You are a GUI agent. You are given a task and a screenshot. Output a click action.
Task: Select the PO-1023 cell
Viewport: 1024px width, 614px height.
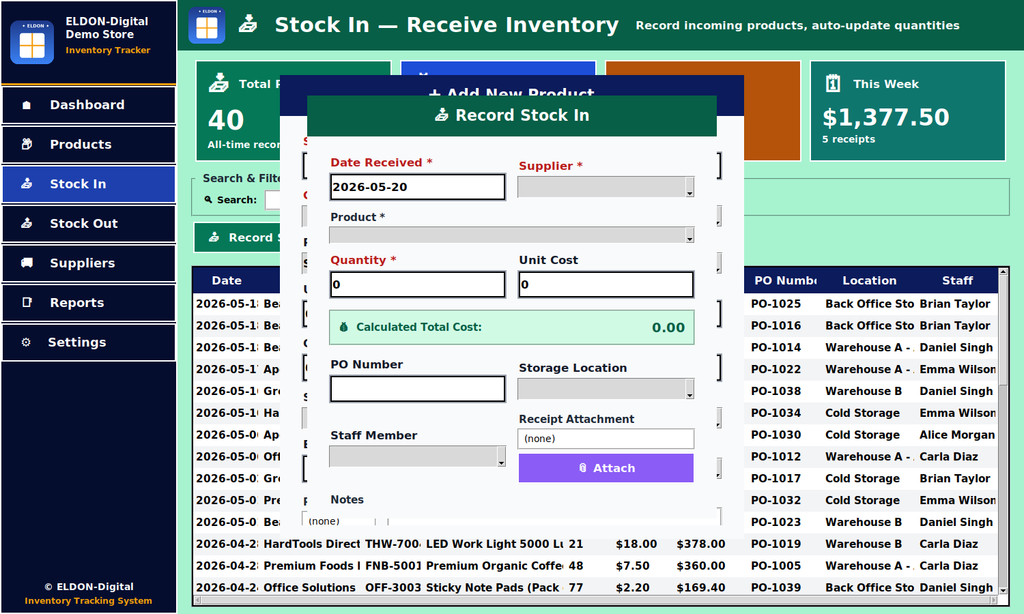pyautogui.click(x=776, y=523)
